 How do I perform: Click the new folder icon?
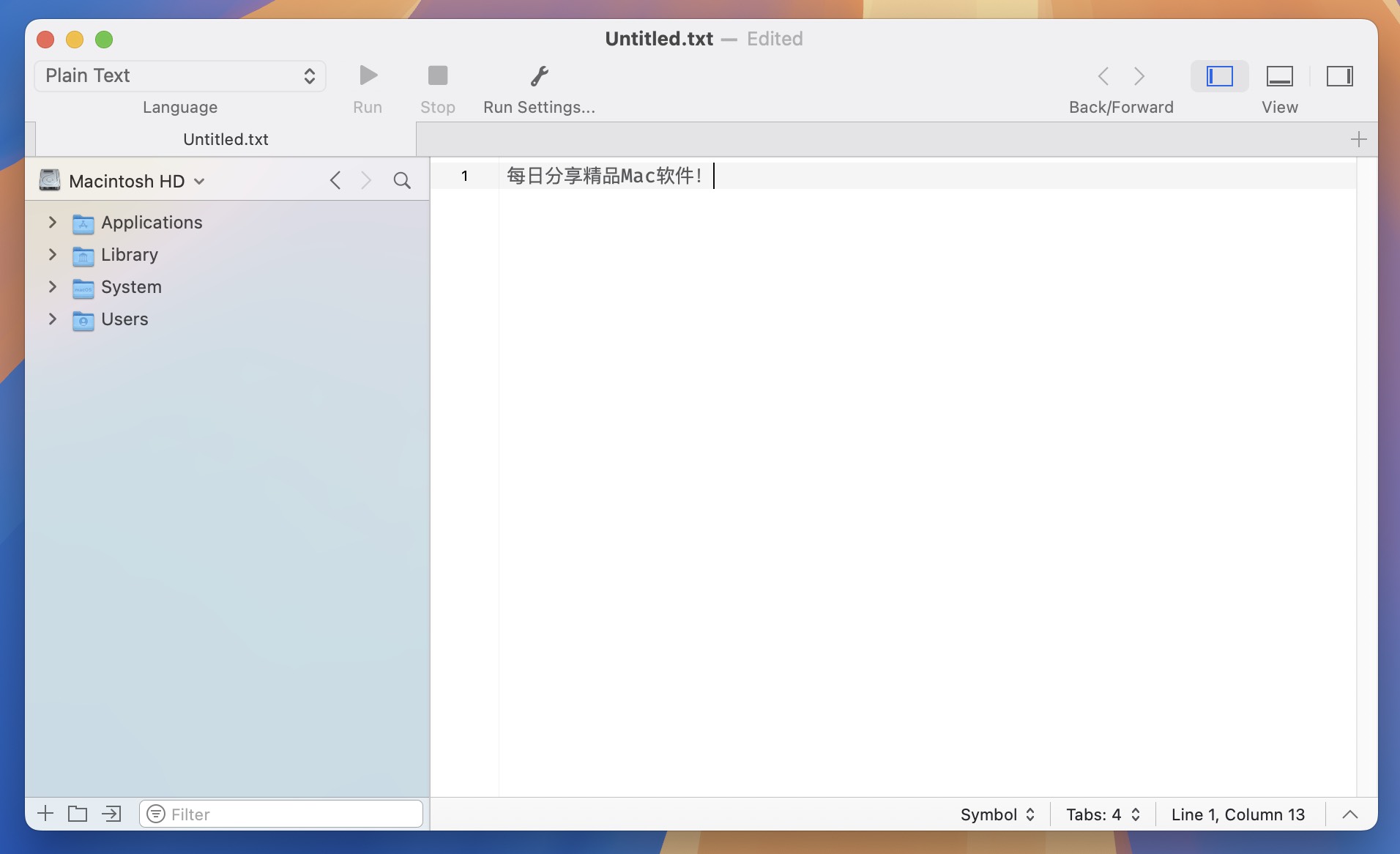78,814
